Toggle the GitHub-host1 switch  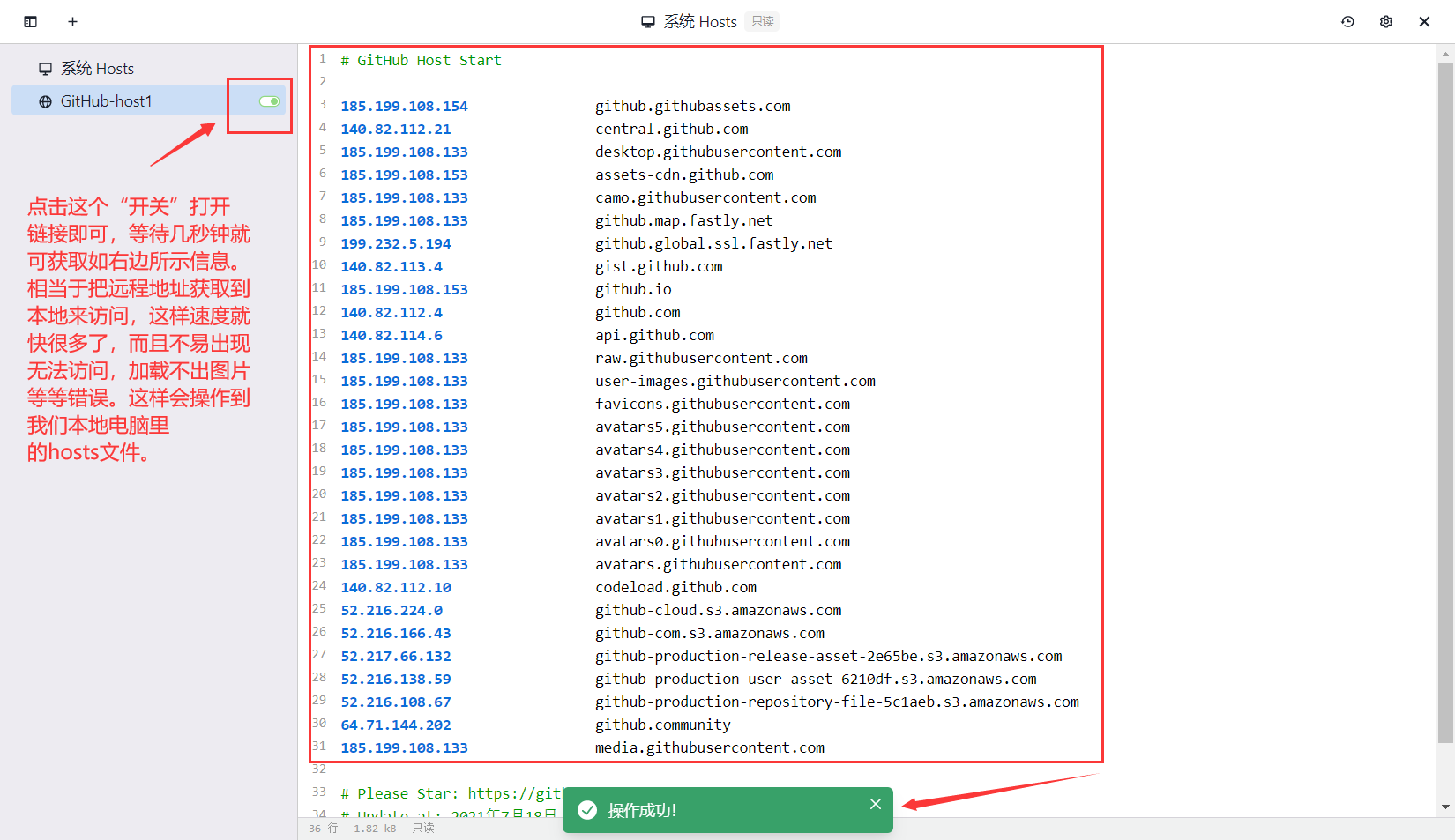pyautogui.click(x=270, y=101)
